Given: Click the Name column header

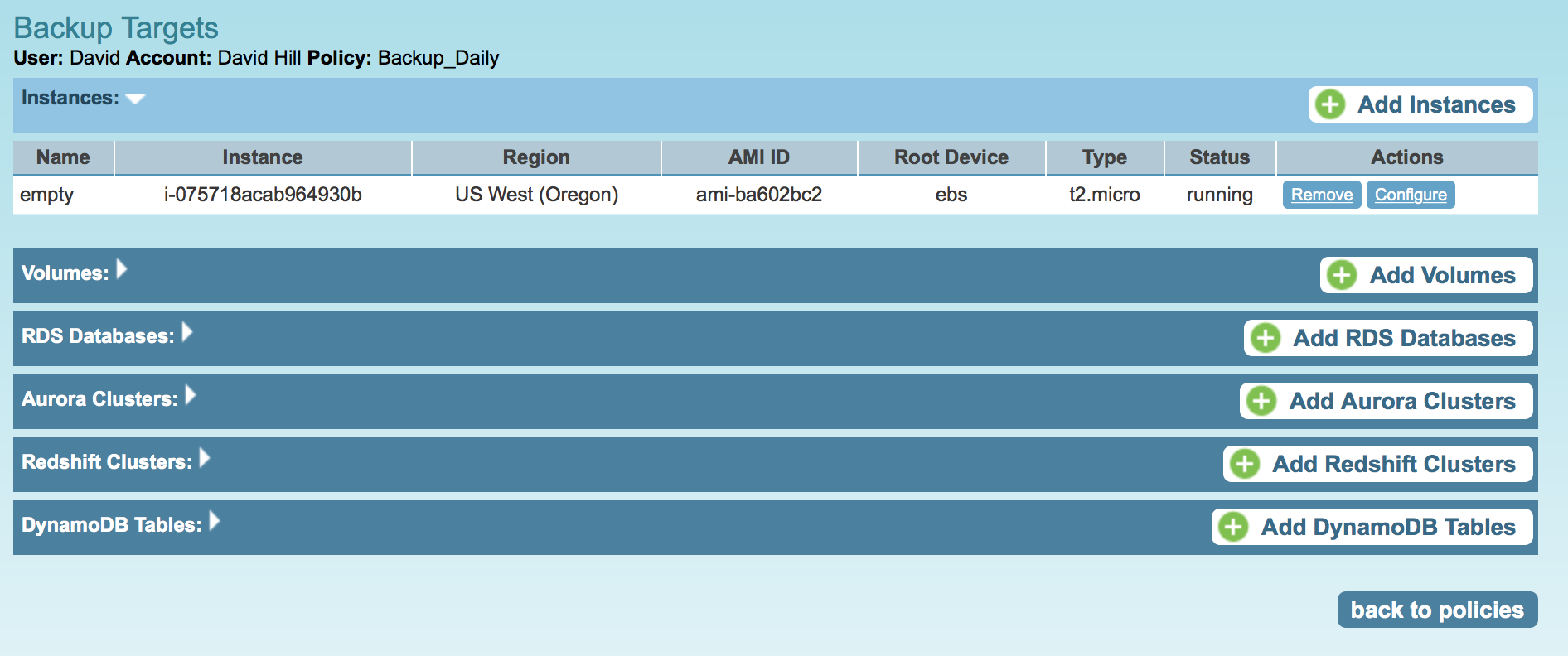Looking at the screenshot, I should coord(63,157).
